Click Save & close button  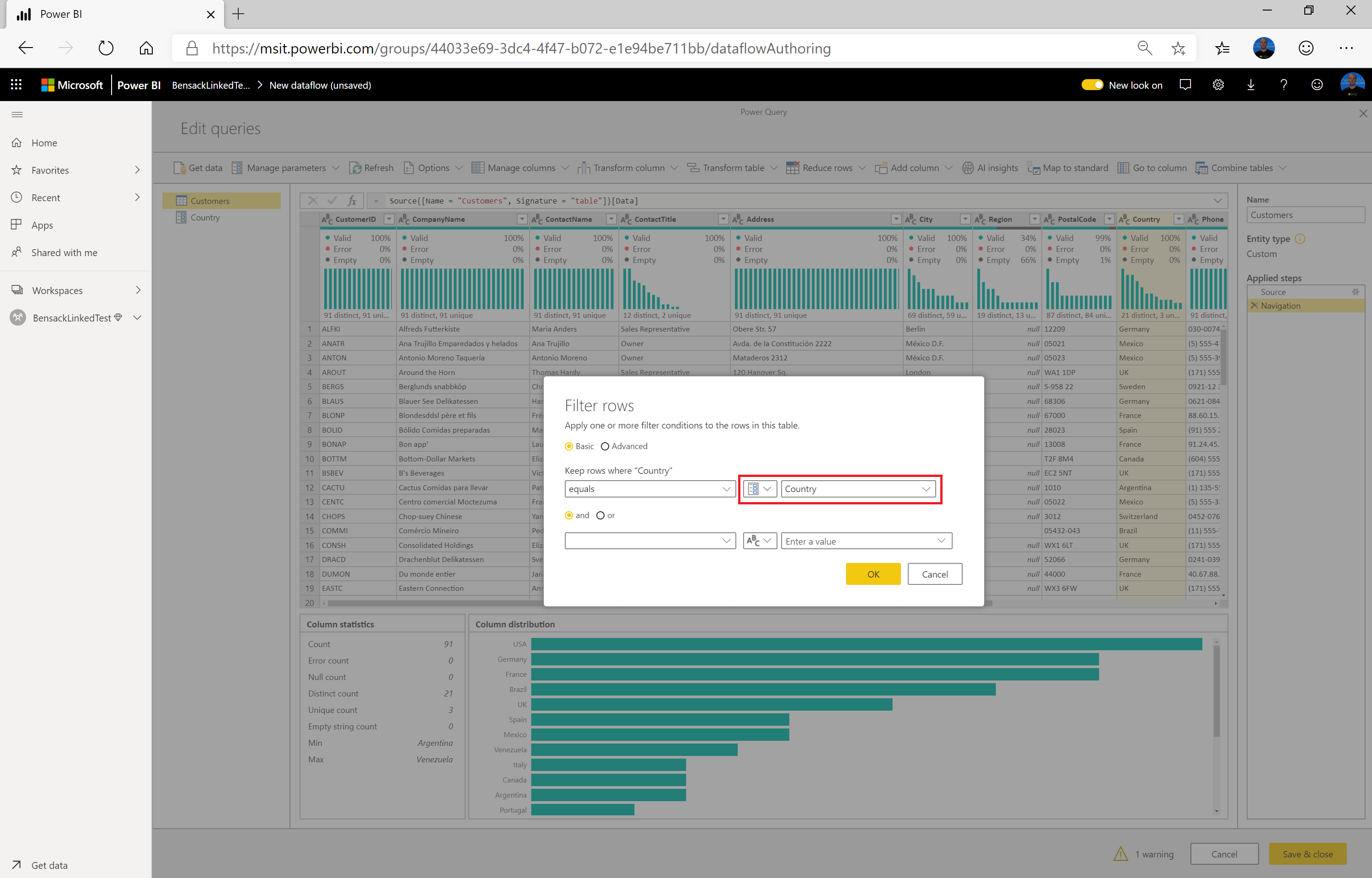(x=1307, y=854)
